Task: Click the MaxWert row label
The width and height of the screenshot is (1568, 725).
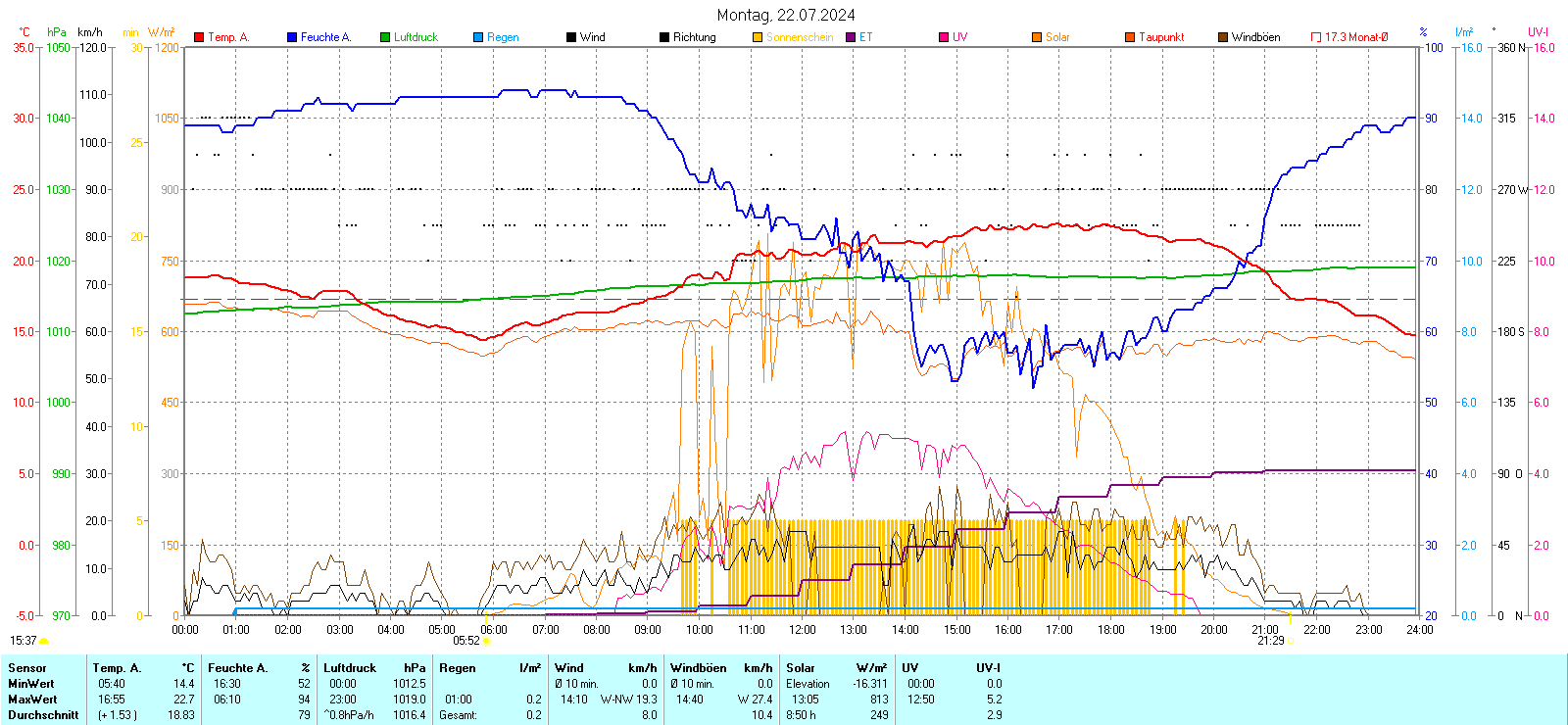Action: click(x=32, y=700)
